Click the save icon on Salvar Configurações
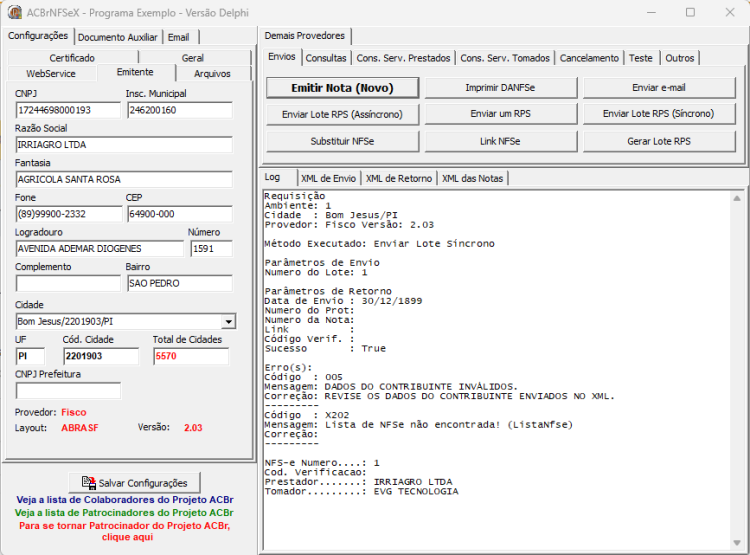 click(x=88, y=483)
